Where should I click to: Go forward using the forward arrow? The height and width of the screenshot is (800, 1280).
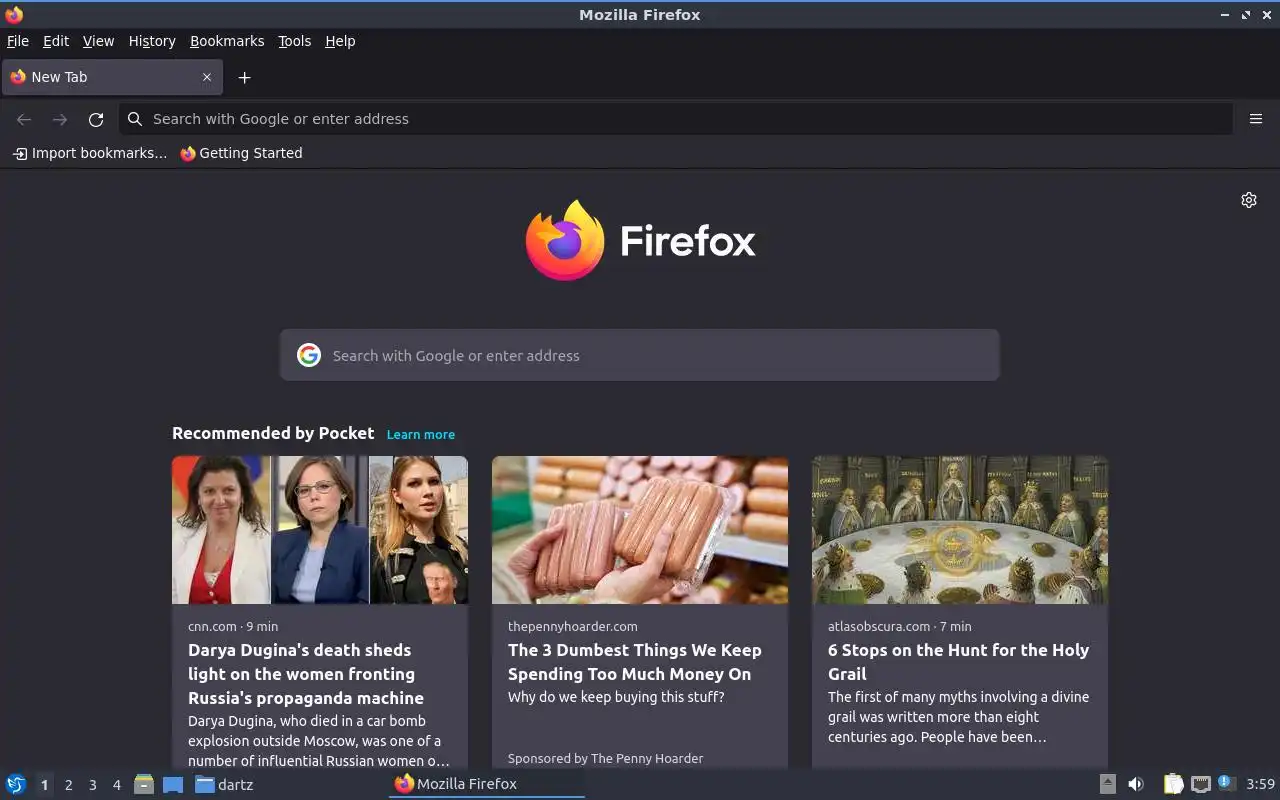[x=60, y=119]
